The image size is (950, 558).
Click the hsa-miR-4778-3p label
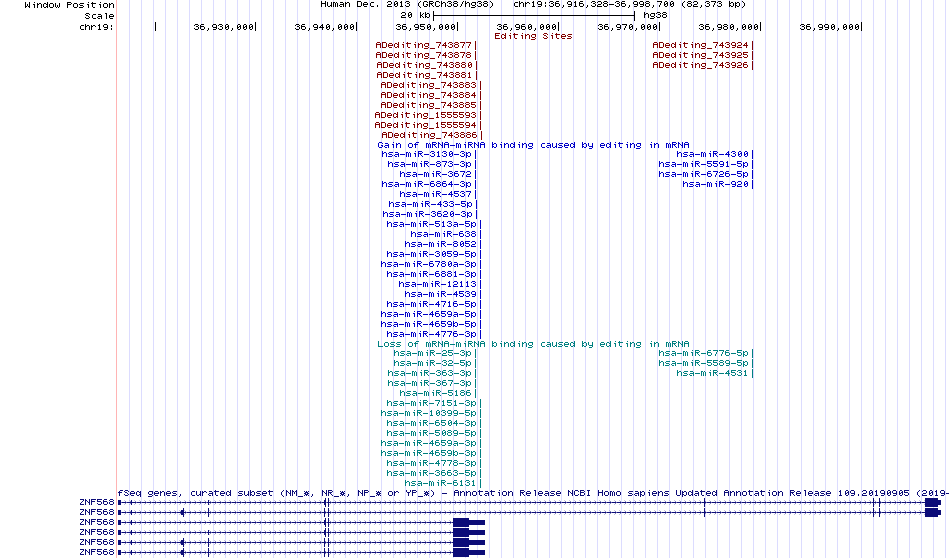(431, 463)
